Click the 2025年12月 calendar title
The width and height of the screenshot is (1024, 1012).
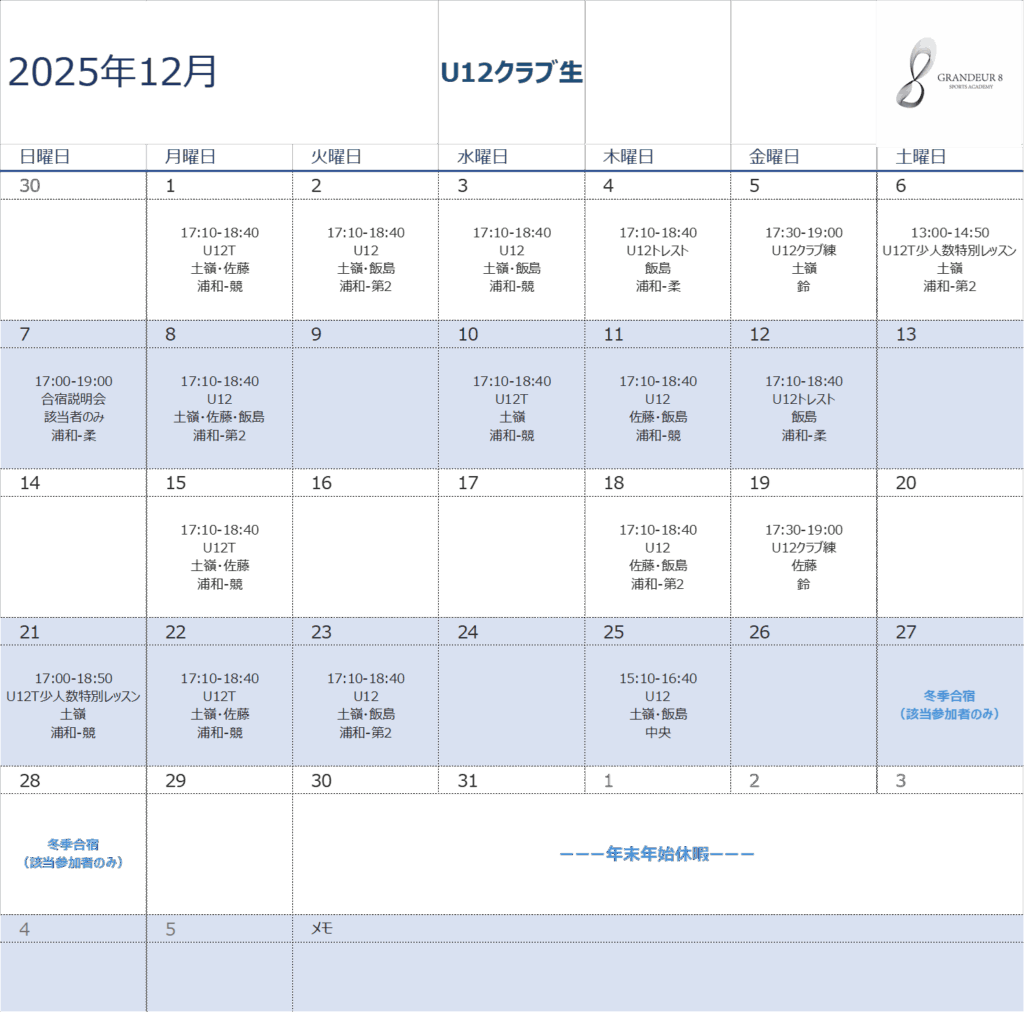pyautogui.click(x=112, y=72)
